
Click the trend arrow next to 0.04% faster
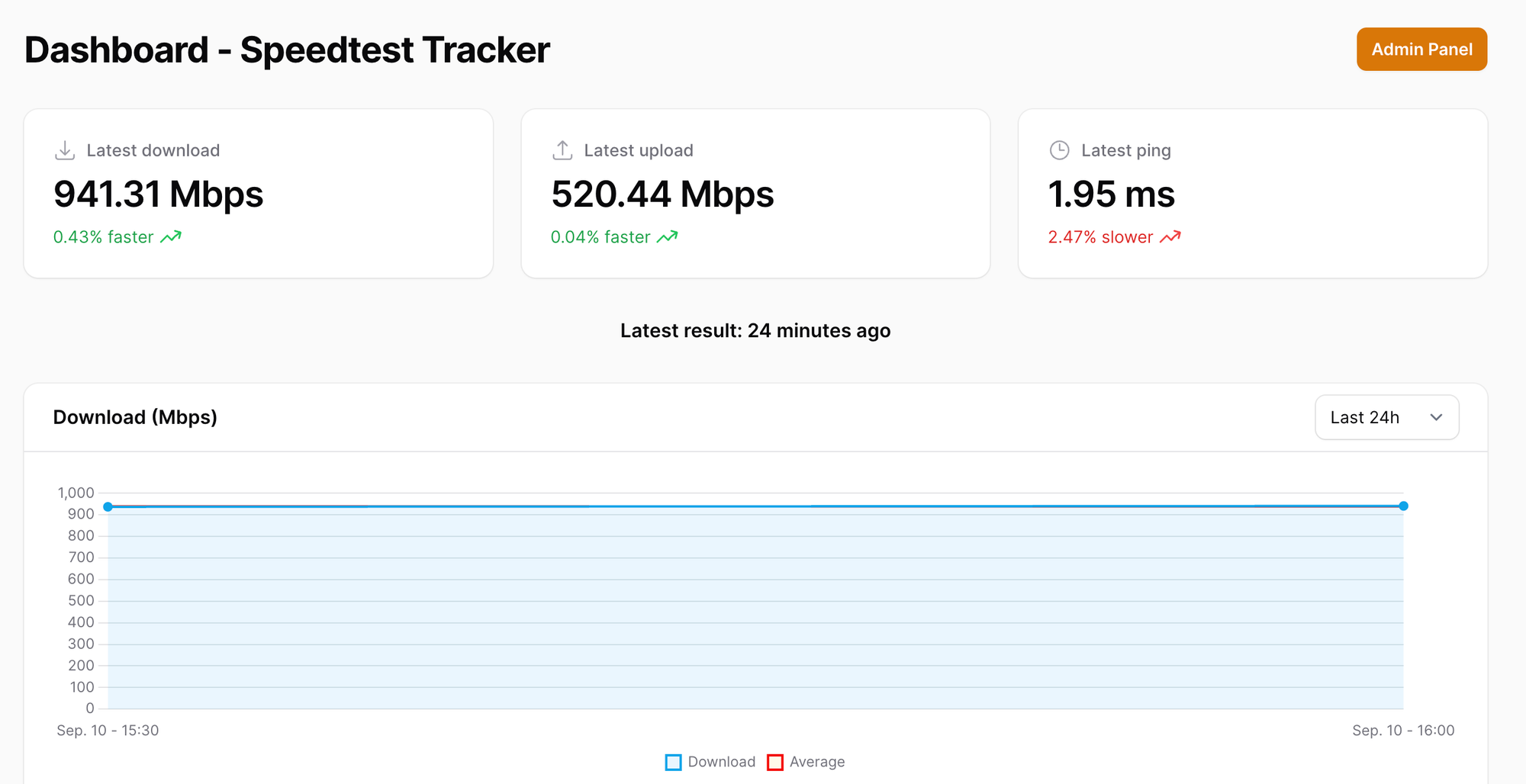[x=668, y=237]
